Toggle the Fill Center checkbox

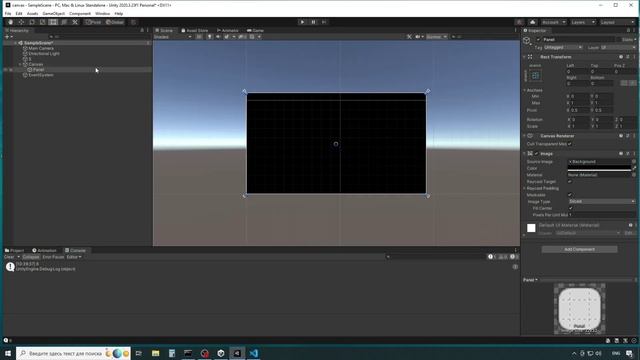(571, 208)
